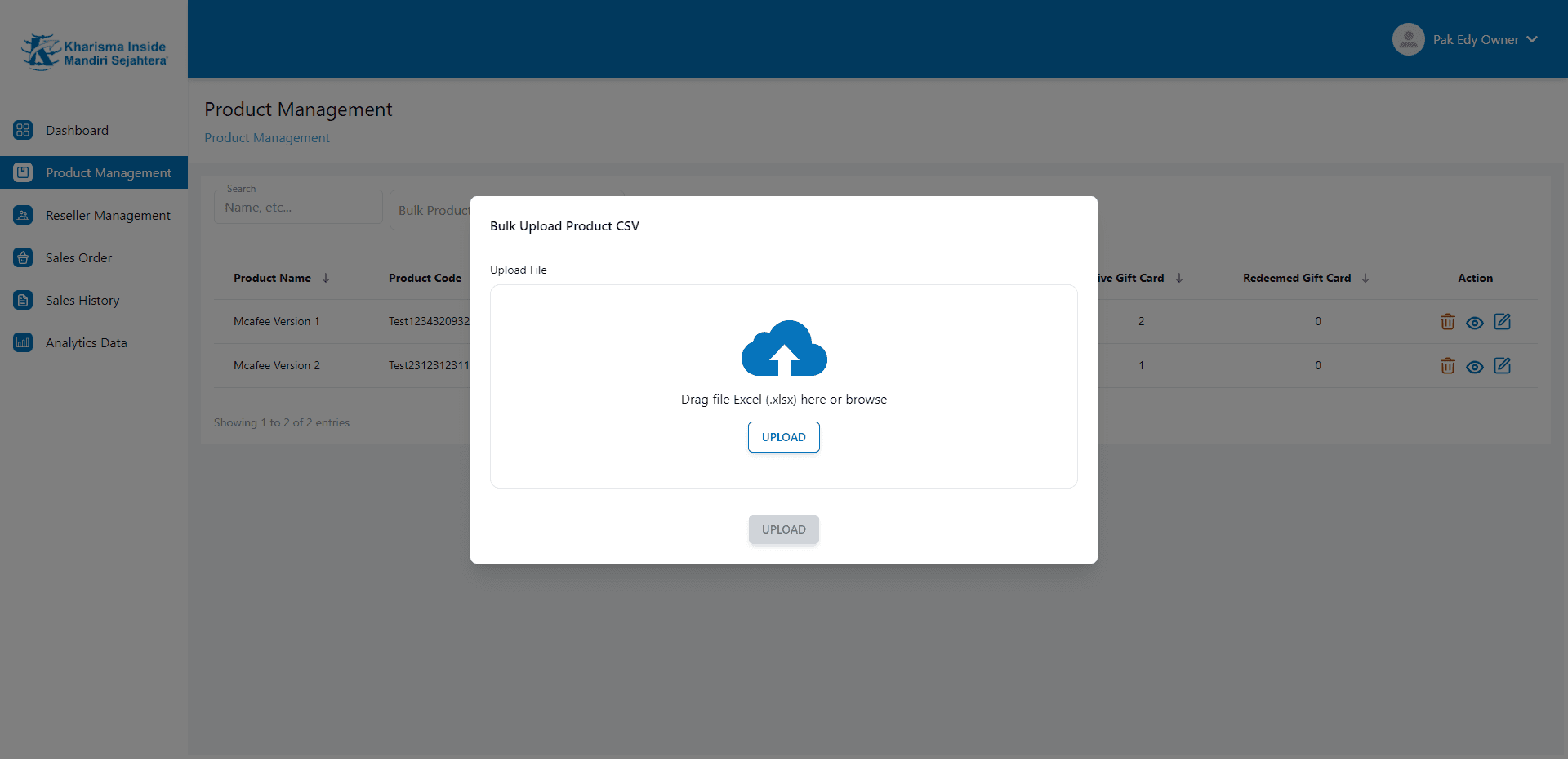
Task: Open Product Management menu item
Action: click(94, 172)
